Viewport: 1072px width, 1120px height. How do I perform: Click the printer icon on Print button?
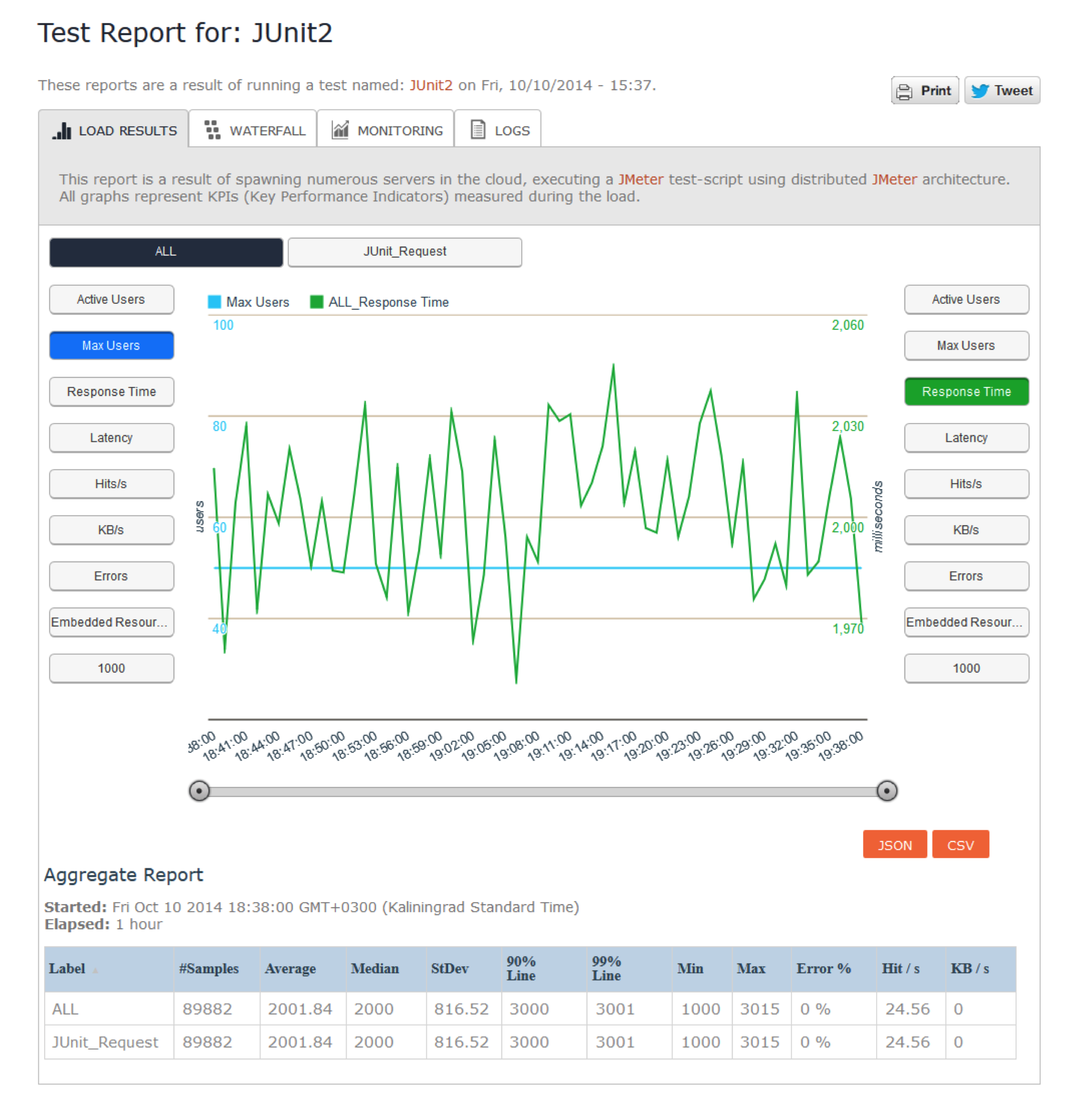pyautogui.click(x=904, y=91)
